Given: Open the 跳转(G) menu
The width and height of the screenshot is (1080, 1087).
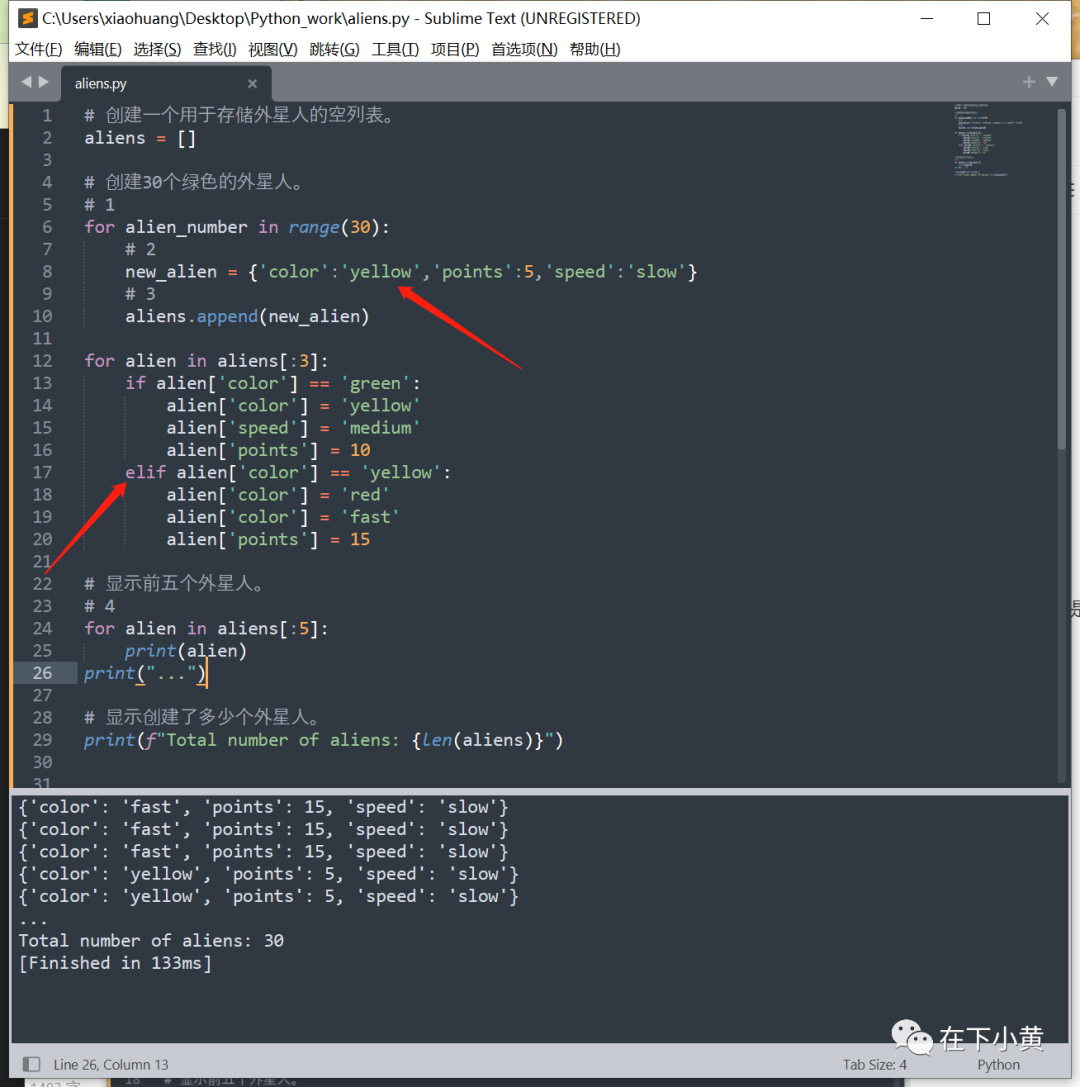Looking at the screenshot, I should (x=334, y=49).
